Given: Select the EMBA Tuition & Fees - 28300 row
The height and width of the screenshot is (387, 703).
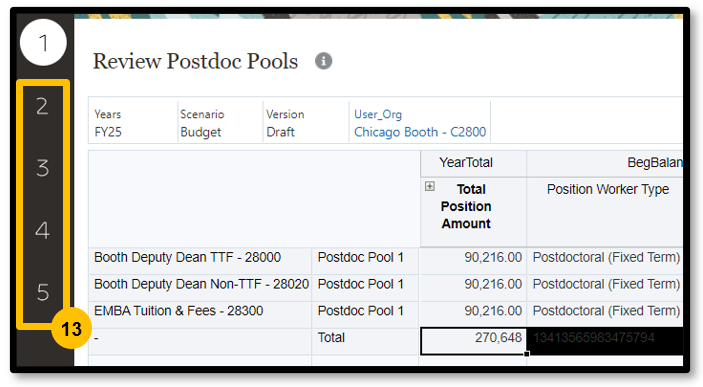Looking at the screenshot, I should click(200, 315).
